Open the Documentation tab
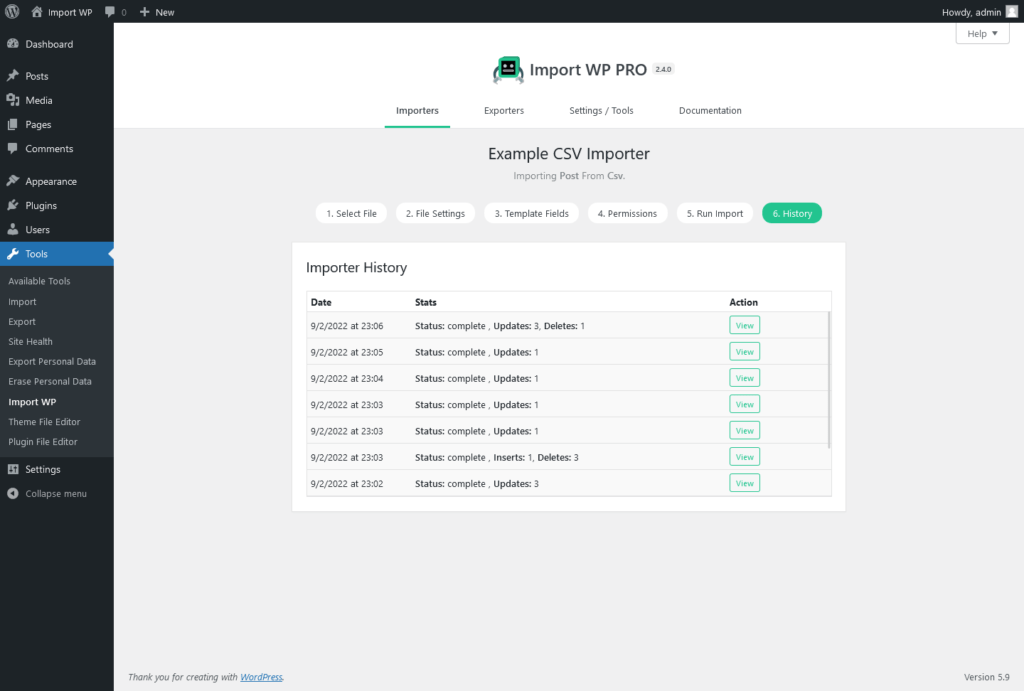Image resolution: width=1024 pixels, height=691 pixels. coord(710,110)
